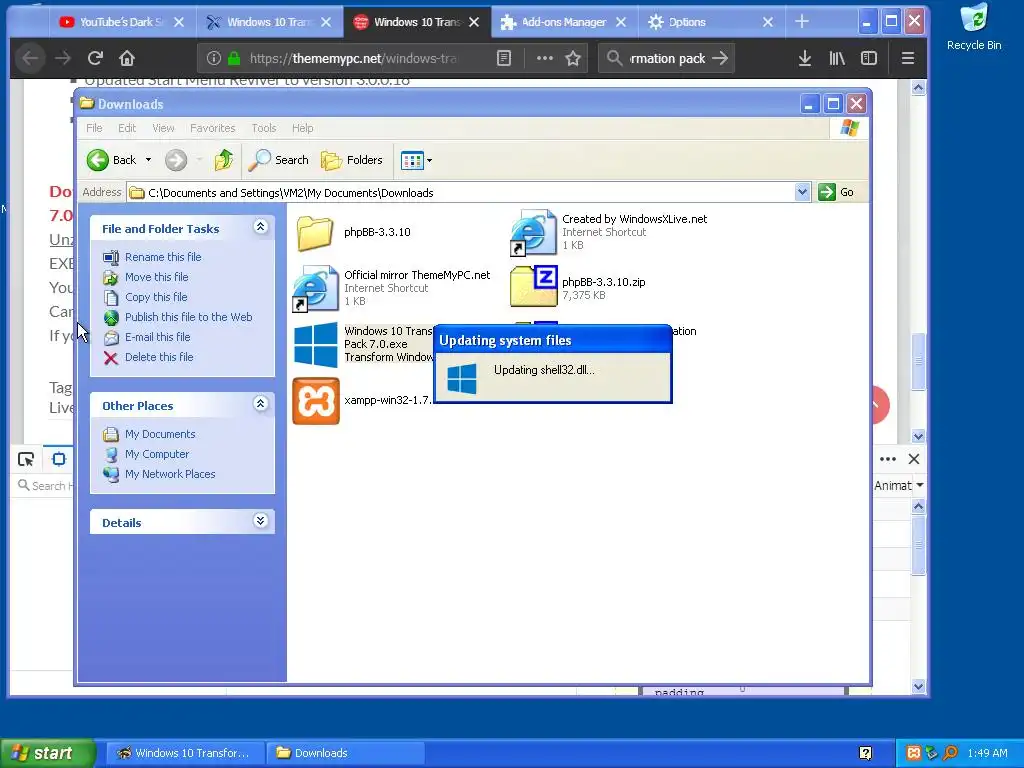1024x768 pixels.
Task: Go up one folder level icon
Action: click(x=223, y=160)
